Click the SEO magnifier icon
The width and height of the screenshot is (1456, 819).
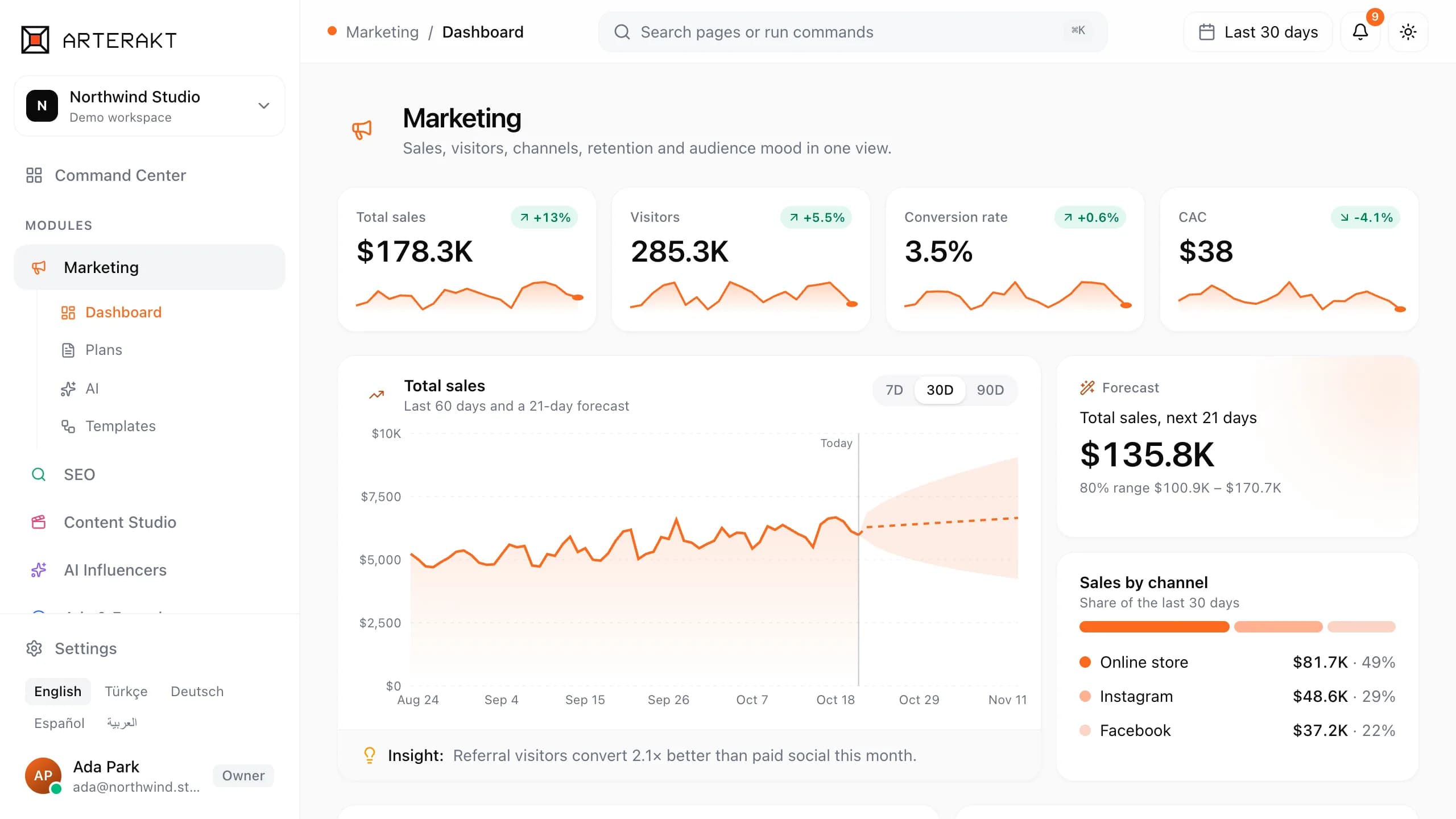39,474
